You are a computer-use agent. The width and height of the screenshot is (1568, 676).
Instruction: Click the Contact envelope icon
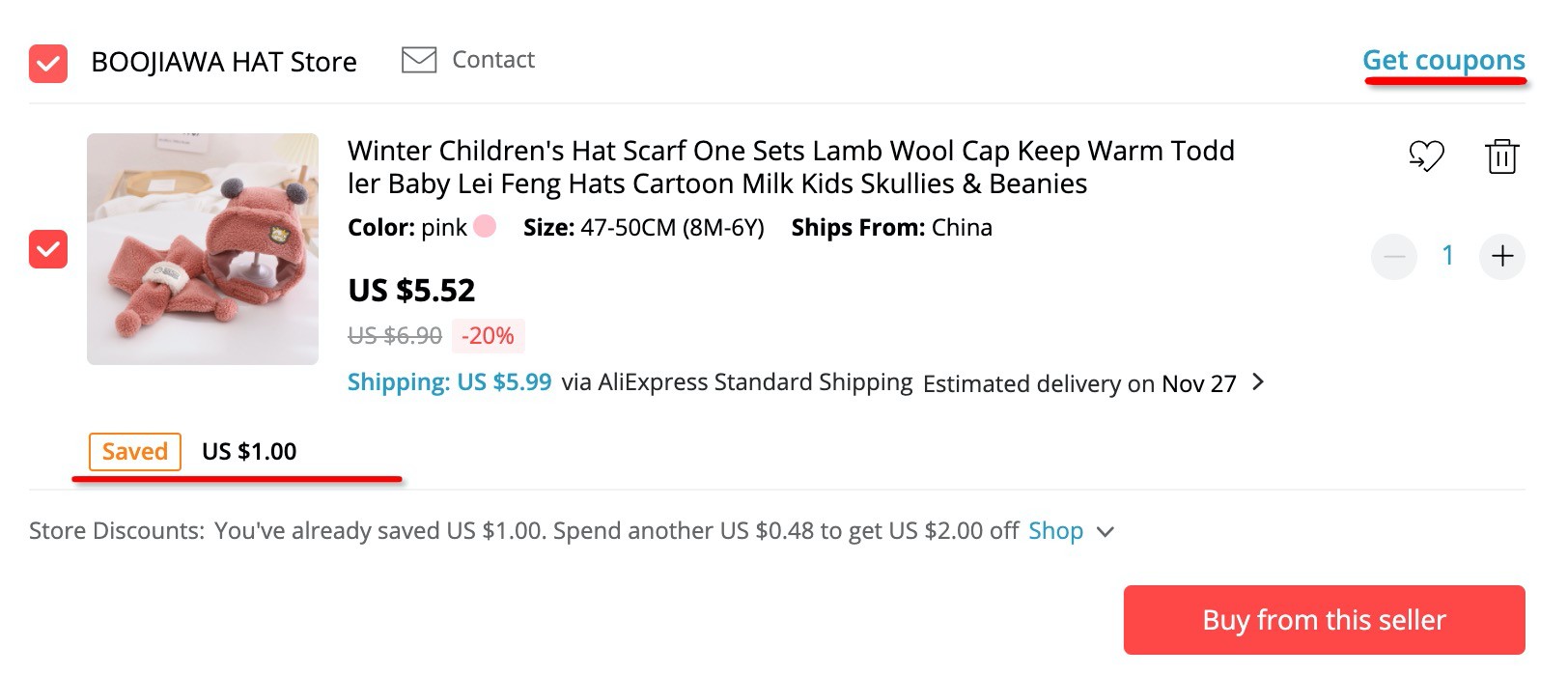click(x=419, y=60)
